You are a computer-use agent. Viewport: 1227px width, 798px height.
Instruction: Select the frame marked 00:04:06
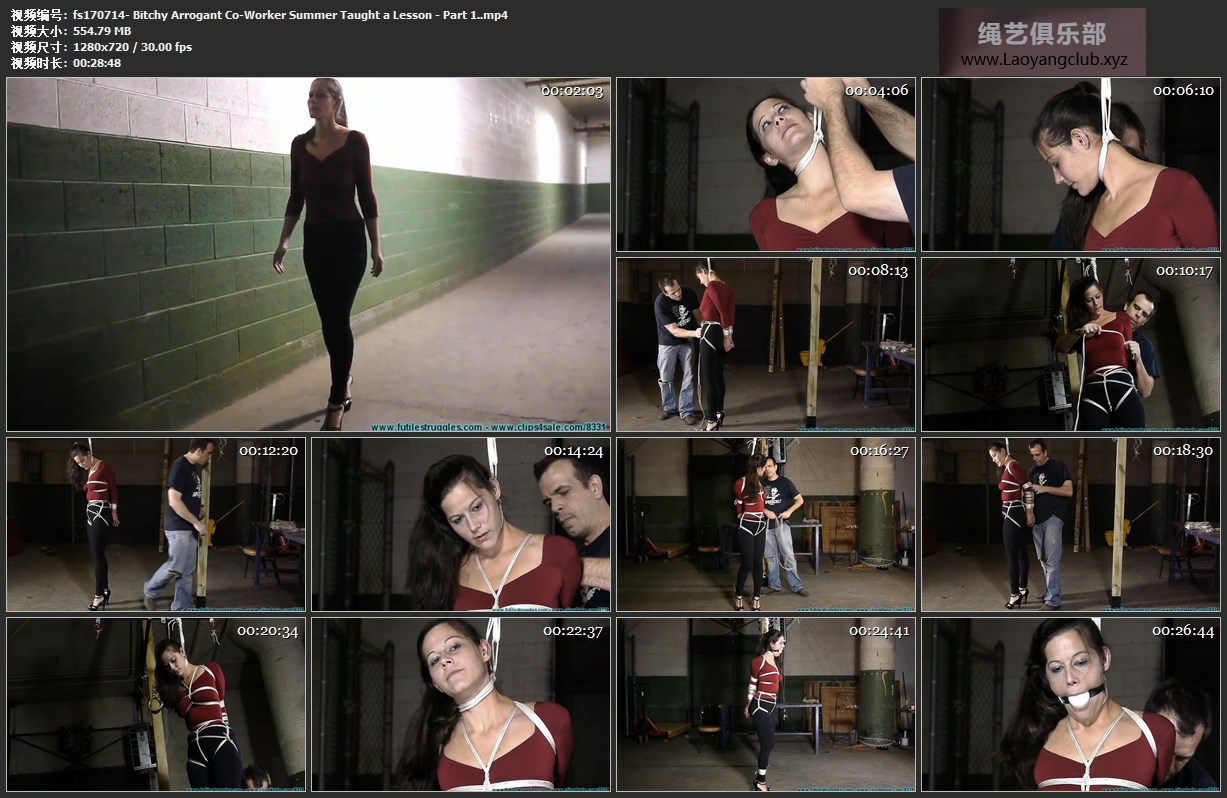click(765, 165)
